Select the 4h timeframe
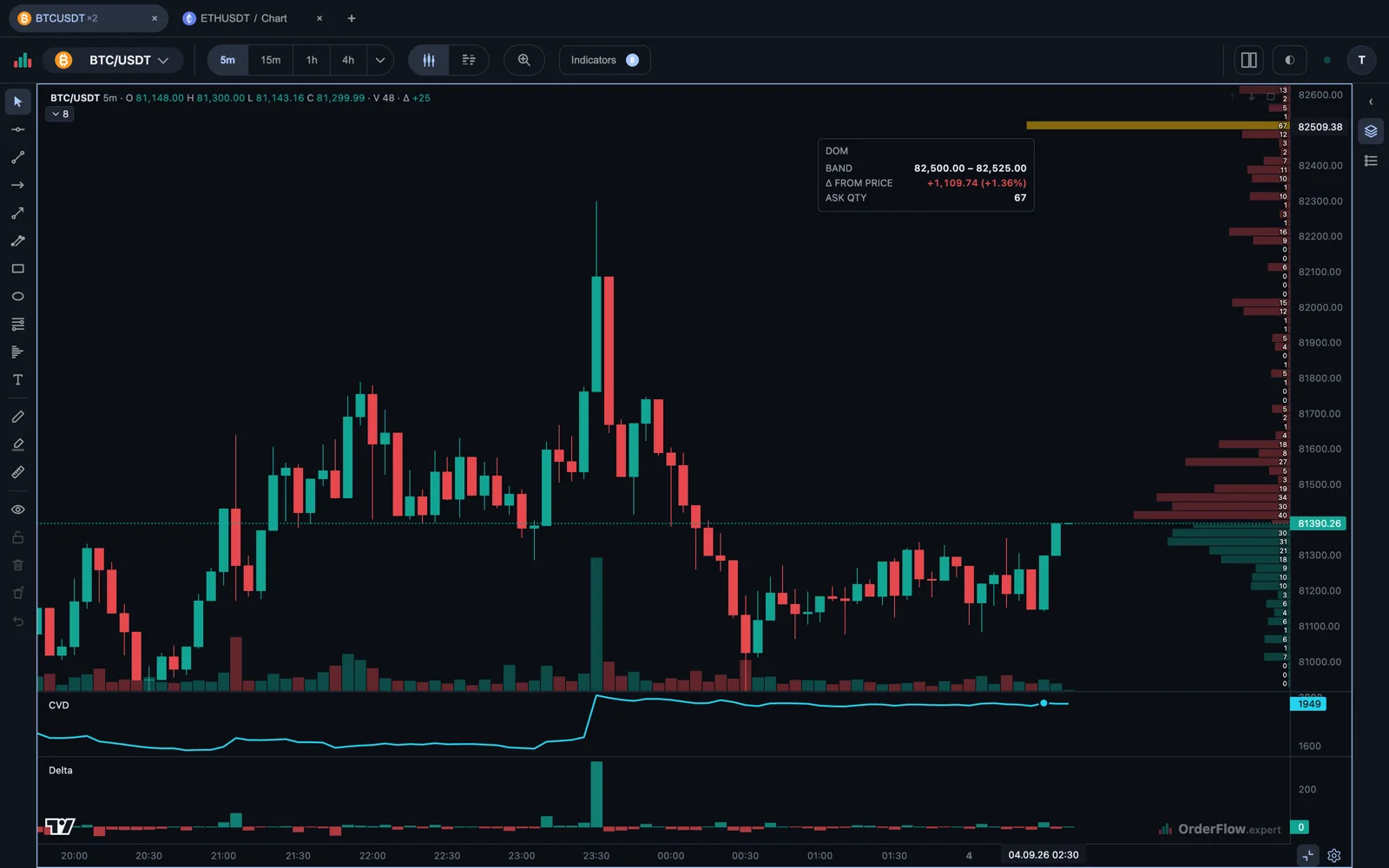This screenshot has width=1389, height=868. click(x=348, y=60)
